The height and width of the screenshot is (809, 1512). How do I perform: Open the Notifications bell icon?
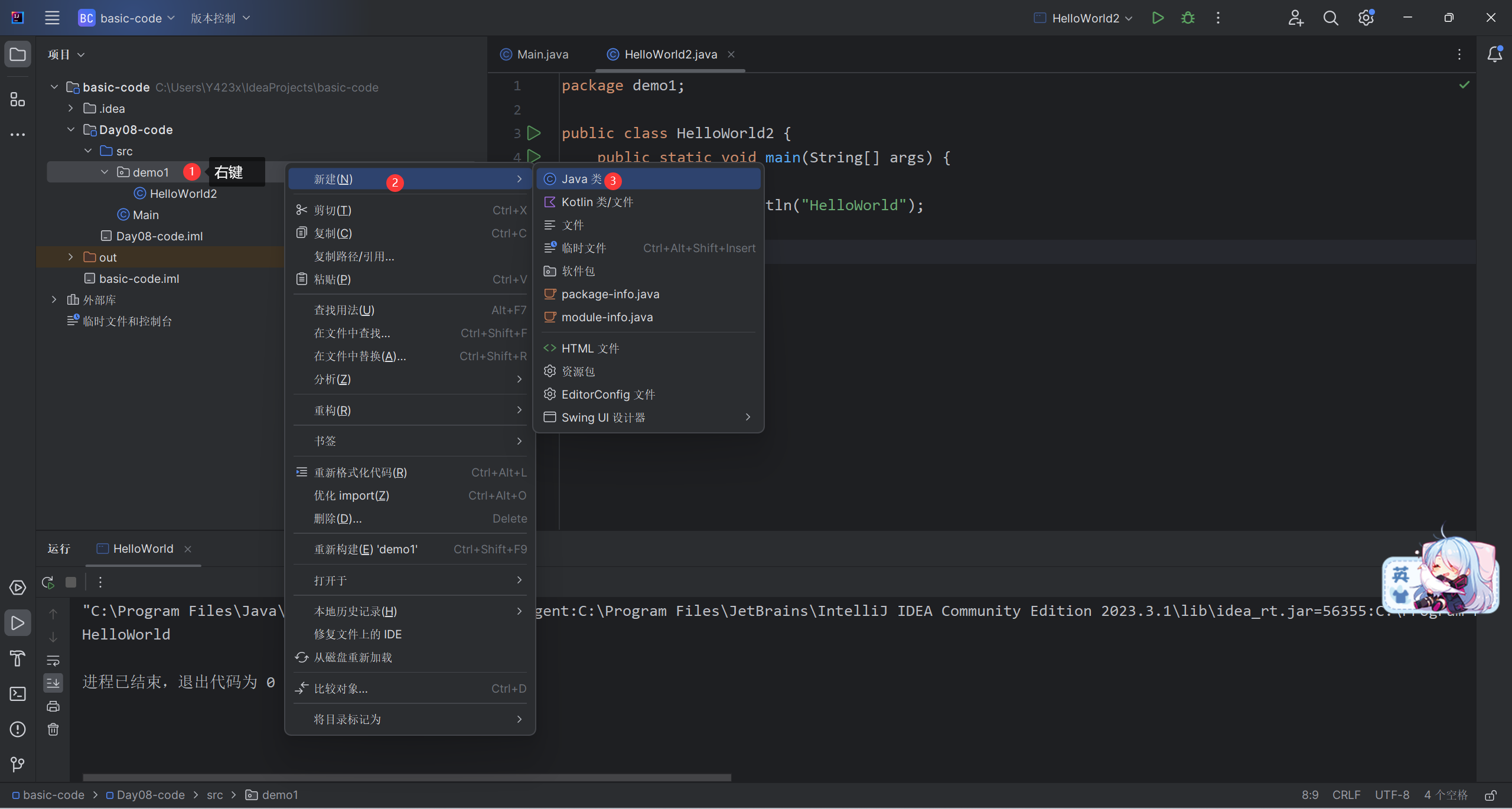pos(1494,54)
